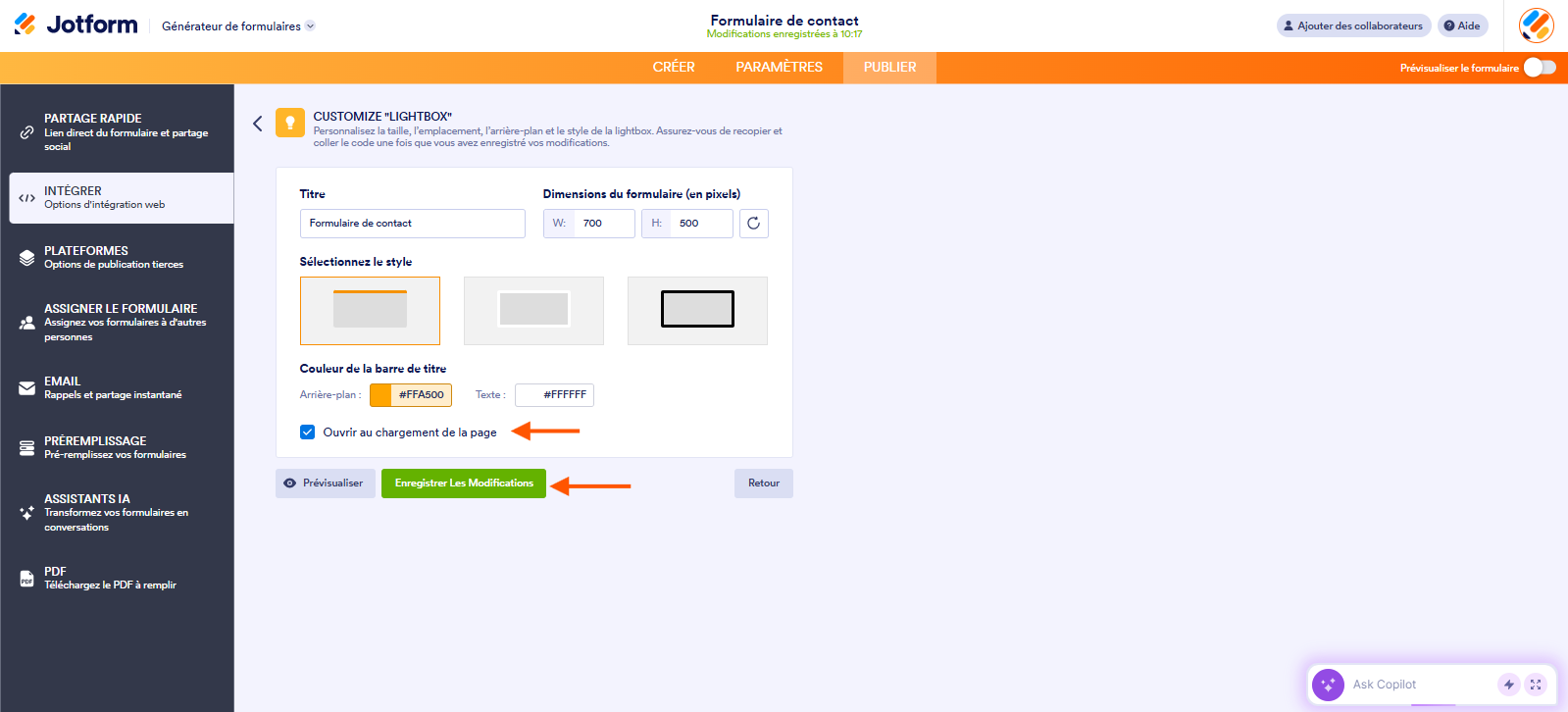Click the back chevron beside Customize Lightbox
This screenshot has width=1568, height=712.
point(258,124)
